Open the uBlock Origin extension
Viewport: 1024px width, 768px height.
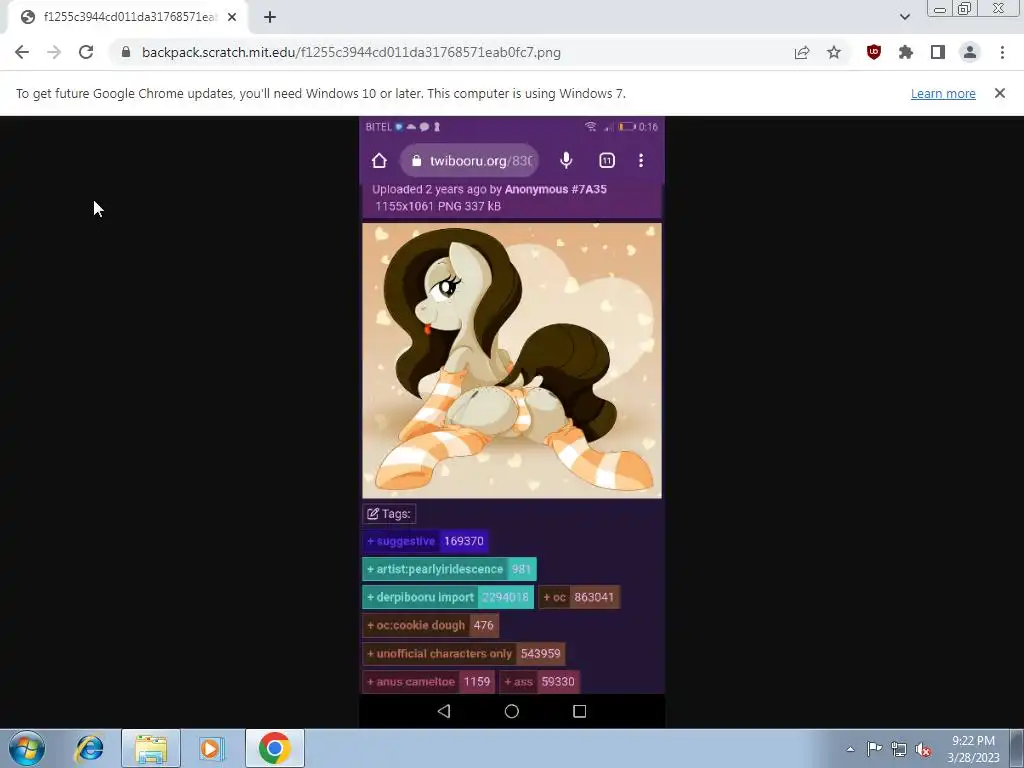pyautogui.click(x=874, y=52)
